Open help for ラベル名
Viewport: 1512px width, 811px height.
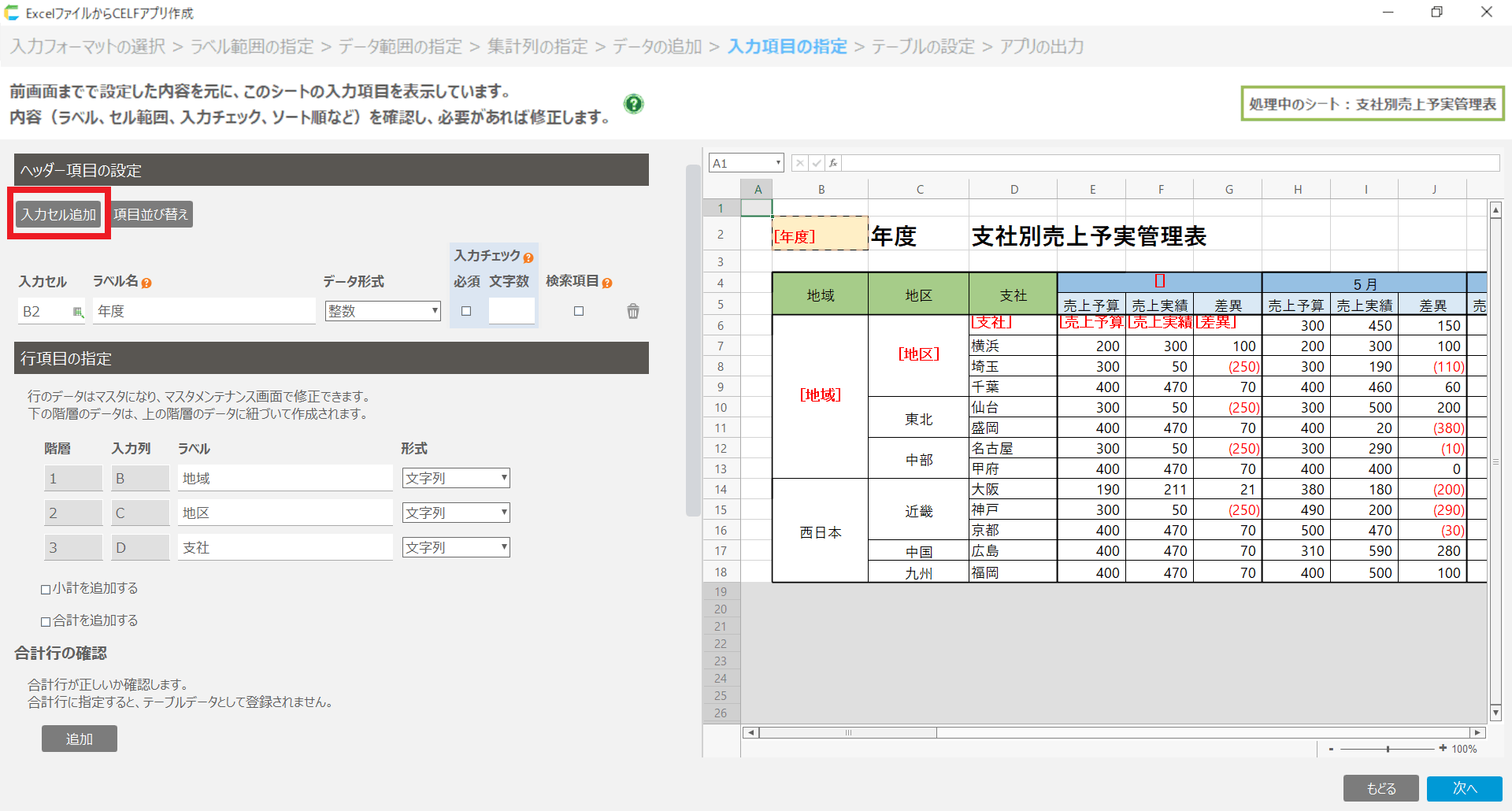(146, 283)
